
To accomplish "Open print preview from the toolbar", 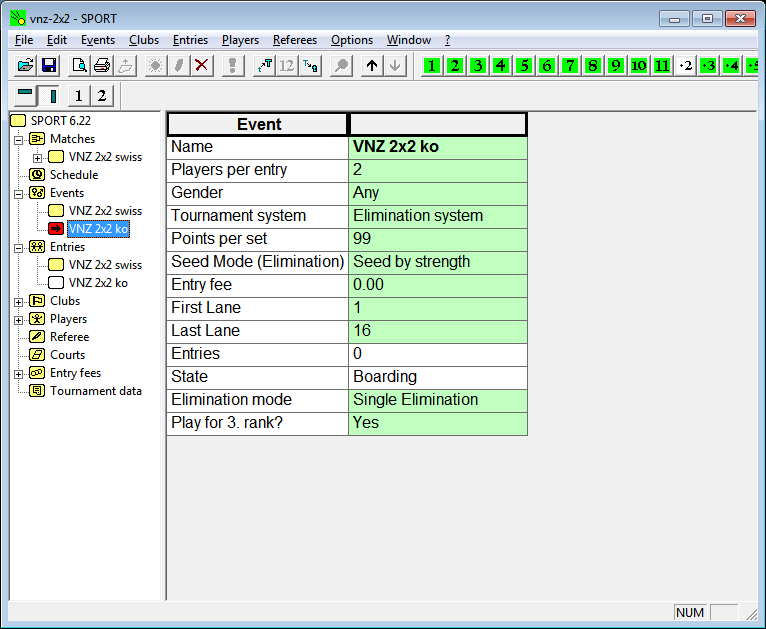I will (79, 66).
